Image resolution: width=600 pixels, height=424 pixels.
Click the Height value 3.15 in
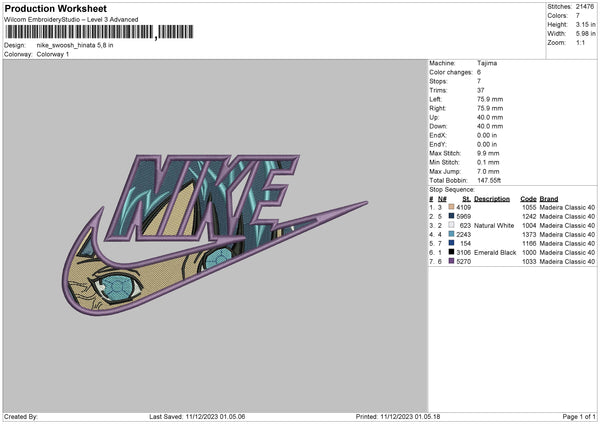[x=585, y=24]
